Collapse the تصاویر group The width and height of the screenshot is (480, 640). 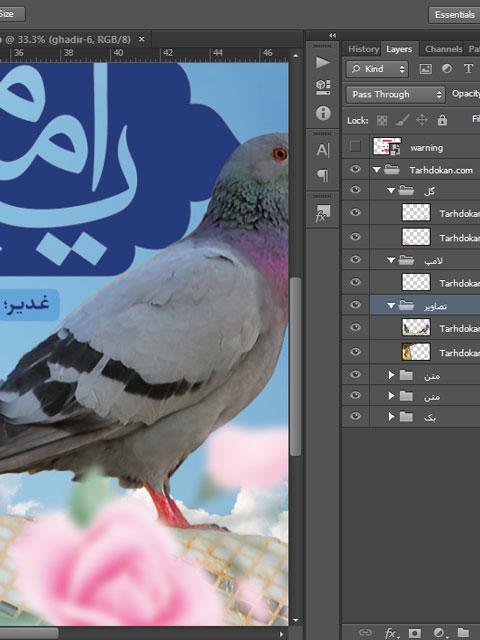click(391, 306)
